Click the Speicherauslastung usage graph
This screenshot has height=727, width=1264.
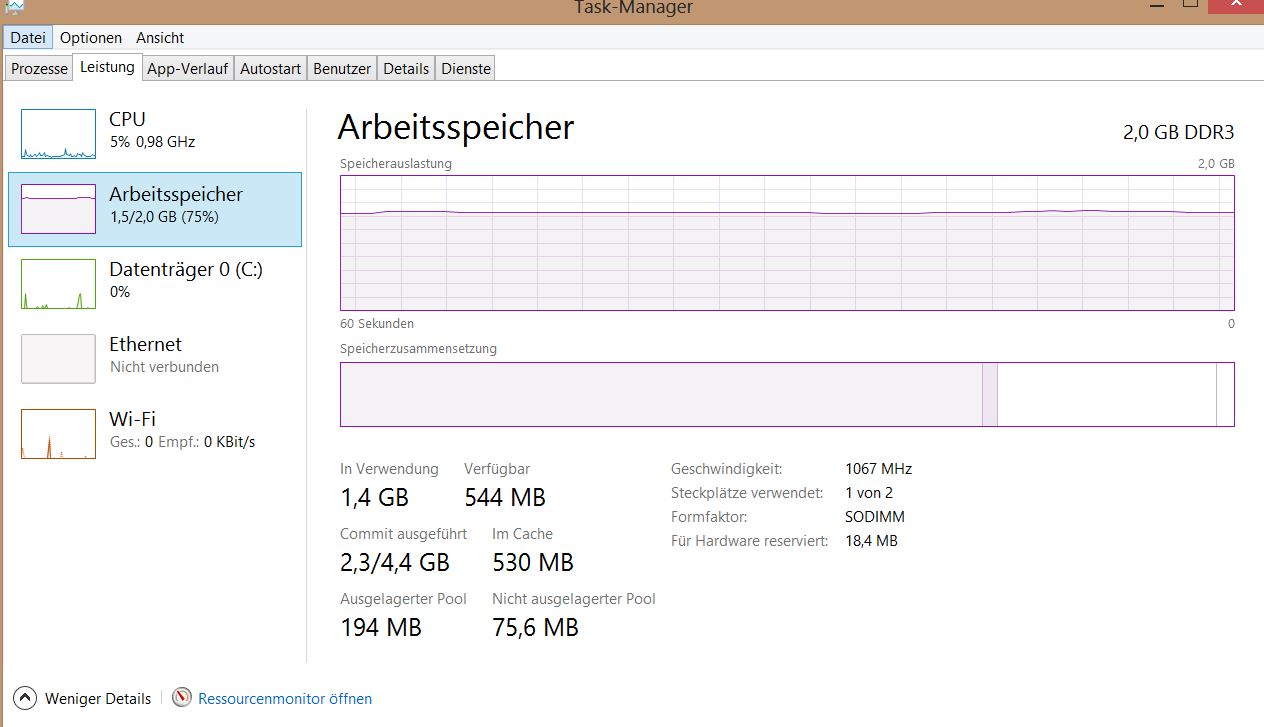point(787,243)
